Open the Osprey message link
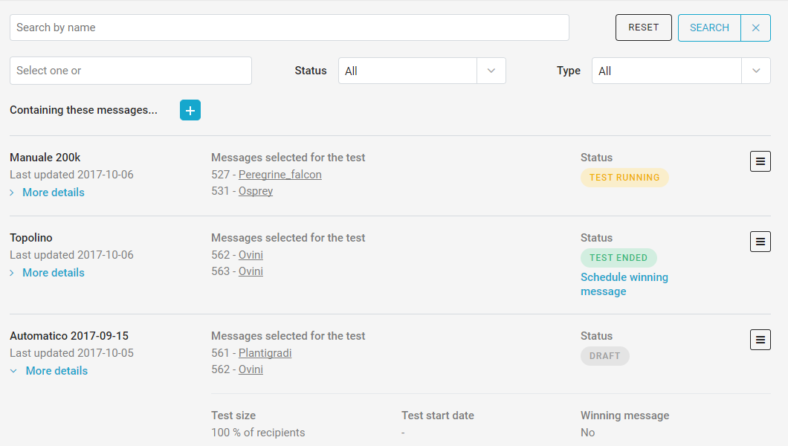Image resolution: width=788 pixels, height=446 pixels. click(255, 191)
